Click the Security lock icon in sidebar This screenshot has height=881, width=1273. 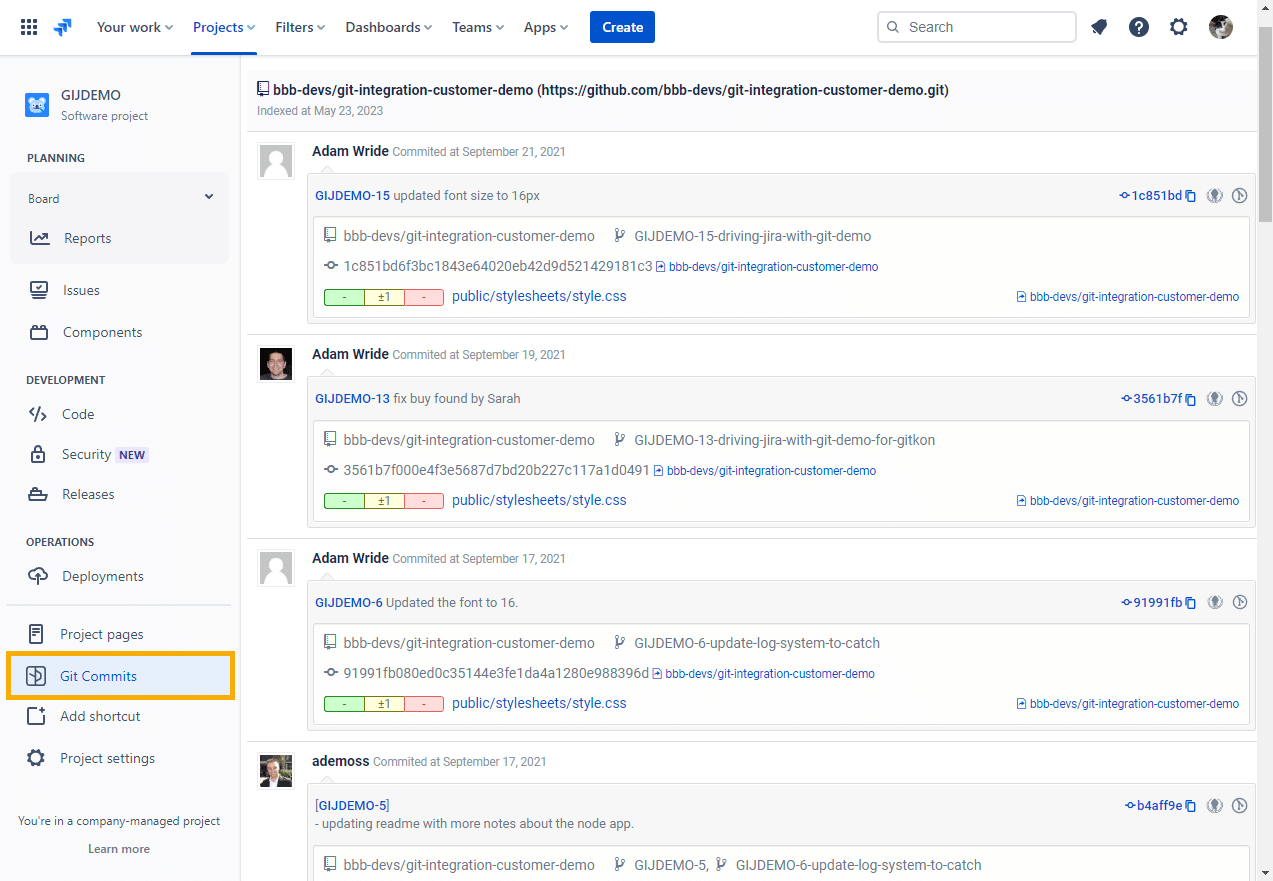pos(38,454)
